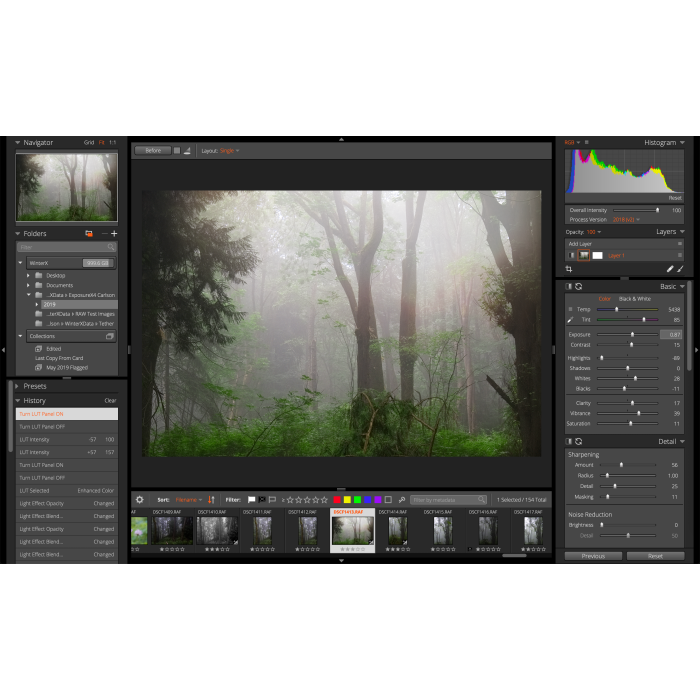Toggle Layer 1 visibility

point(571,255)
